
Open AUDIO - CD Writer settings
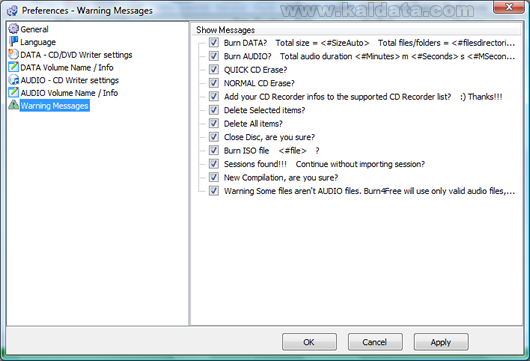(69, 80)
